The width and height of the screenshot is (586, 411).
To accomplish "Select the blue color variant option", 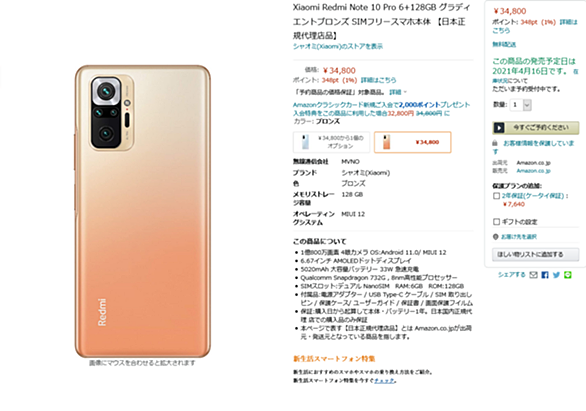I will [x=331, y=142].
